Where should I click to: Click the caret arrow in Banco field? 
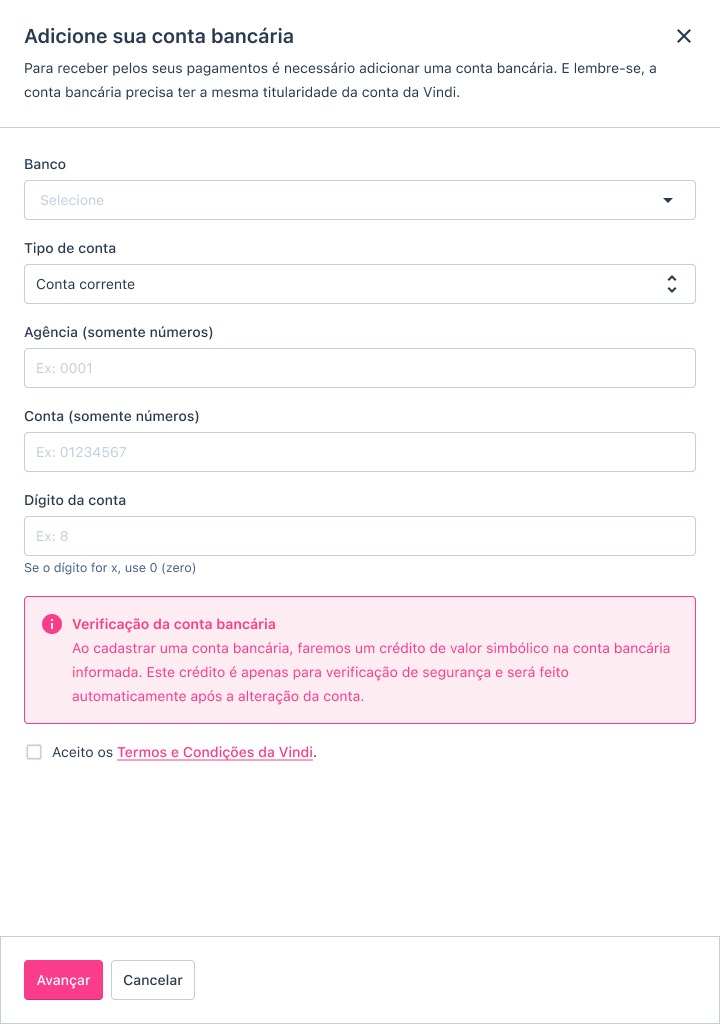point(668,200)
